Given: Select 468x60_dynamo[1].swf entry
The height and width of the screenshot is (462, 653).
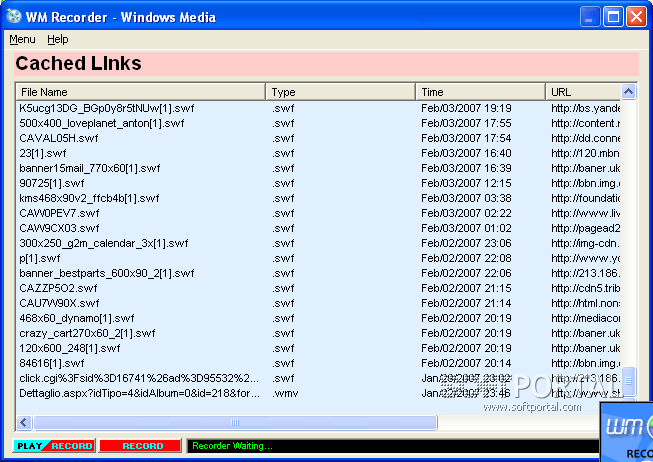Looking at the screenshot, I should [x=77, y=318].
